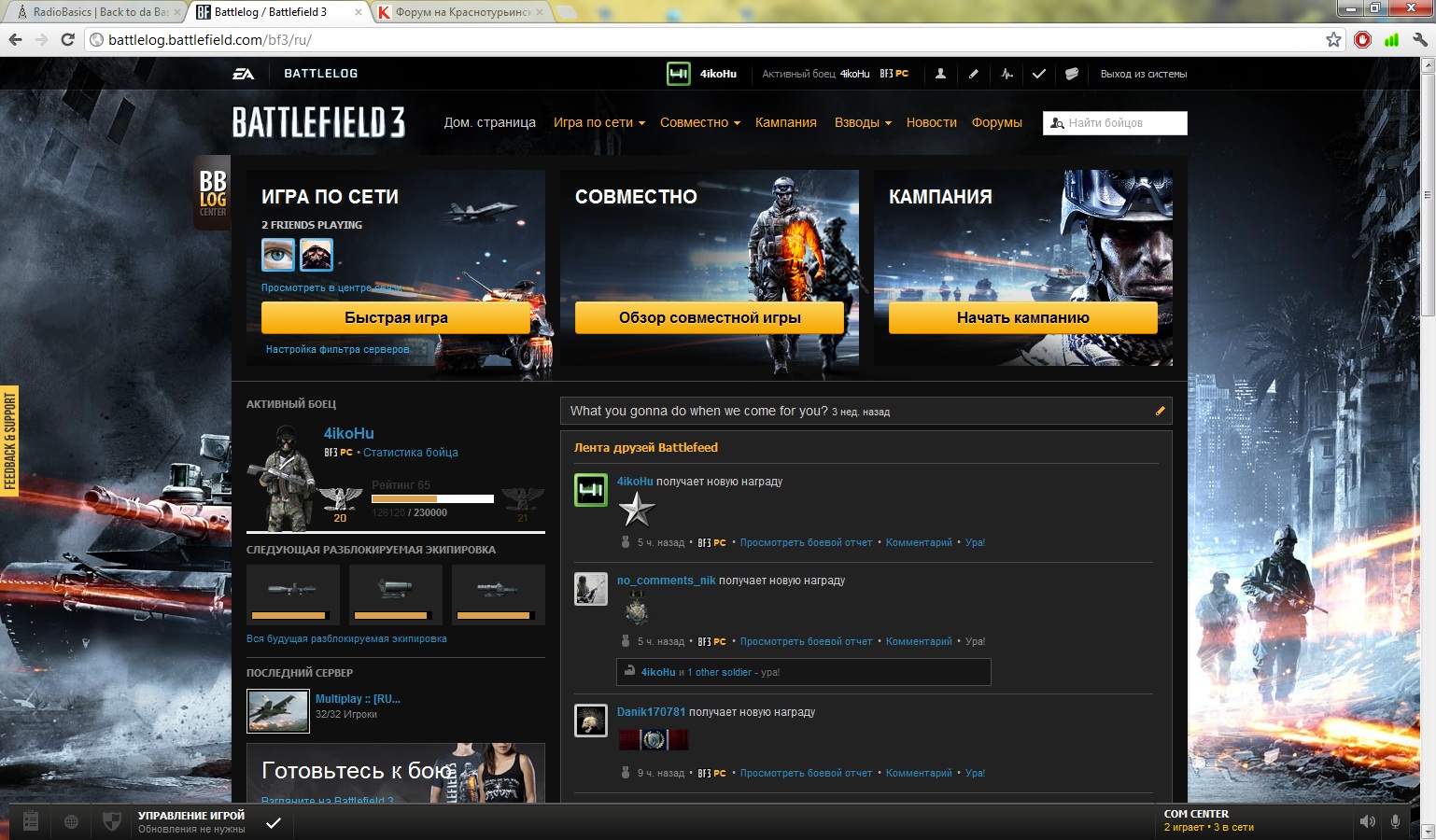Click the rank 65 progress bar
This screenshot has width=1436, height=840.
click(432, 499)
